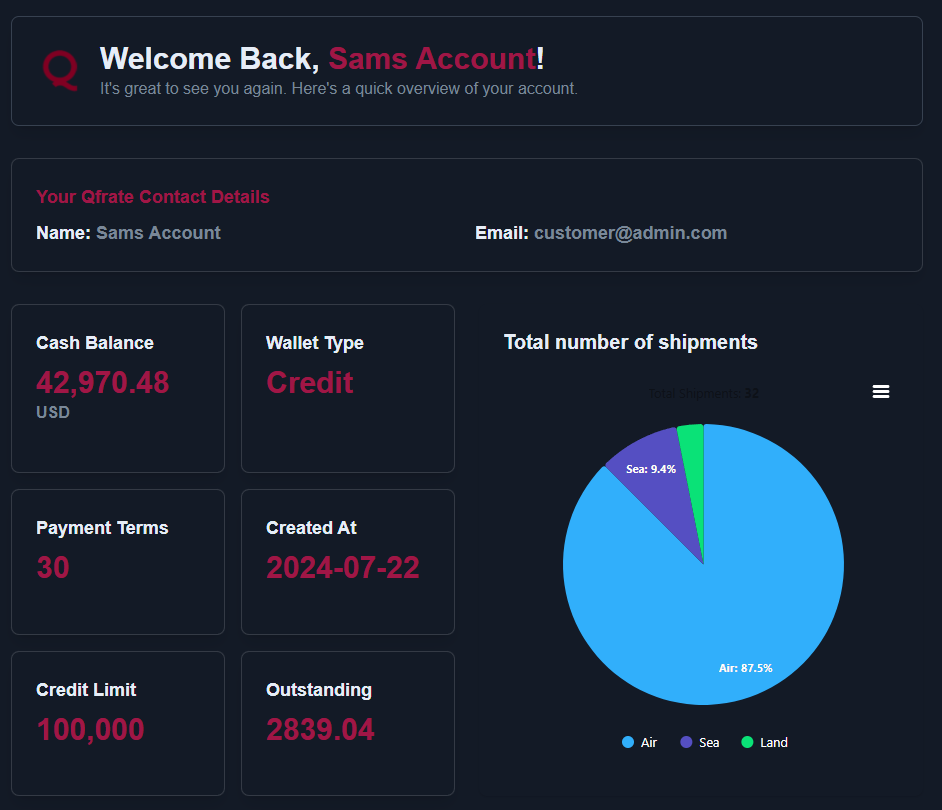
Task: Click the Total Shipments: 32 subtitle
Action: click(703, 394)
